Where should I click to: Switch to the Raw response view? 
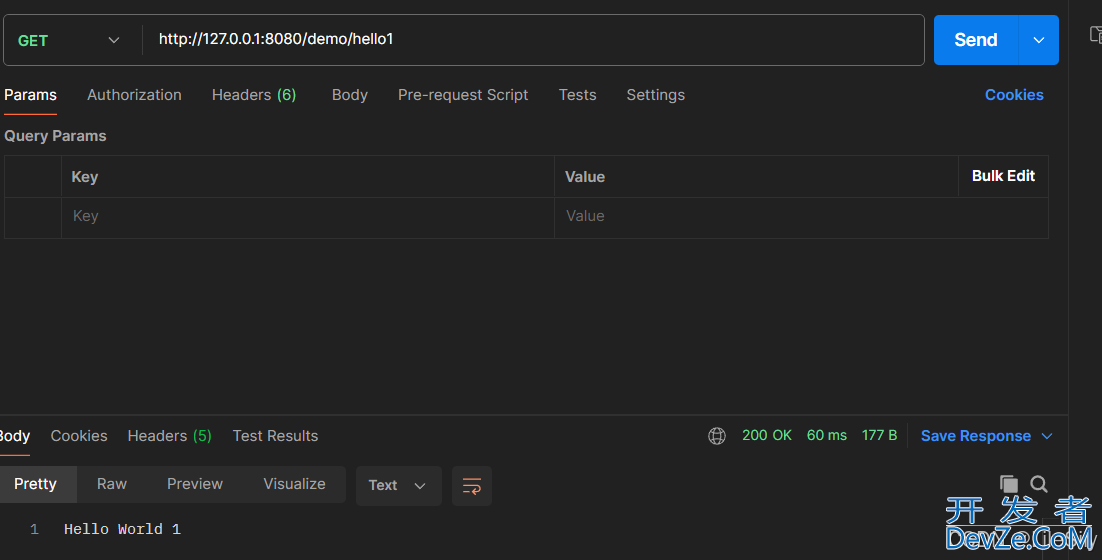pos(112,484)
